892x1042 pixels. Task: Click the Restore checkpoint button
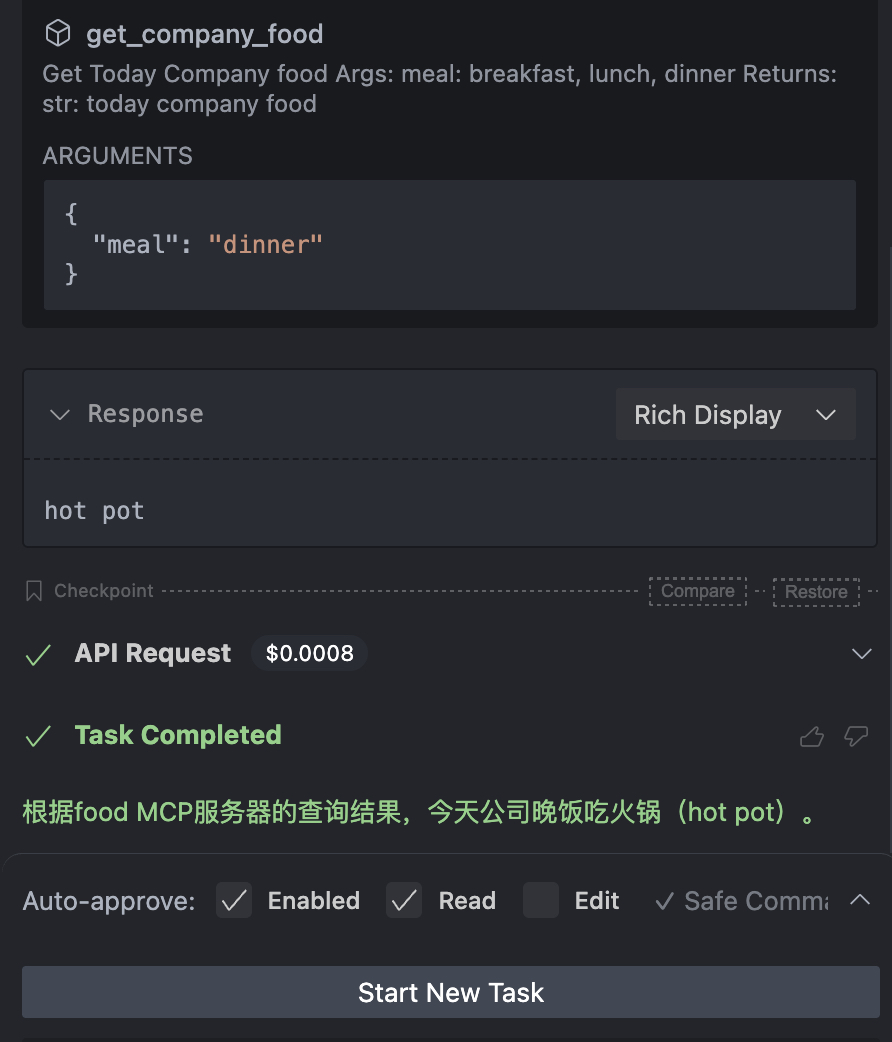(x=816, y=591)
